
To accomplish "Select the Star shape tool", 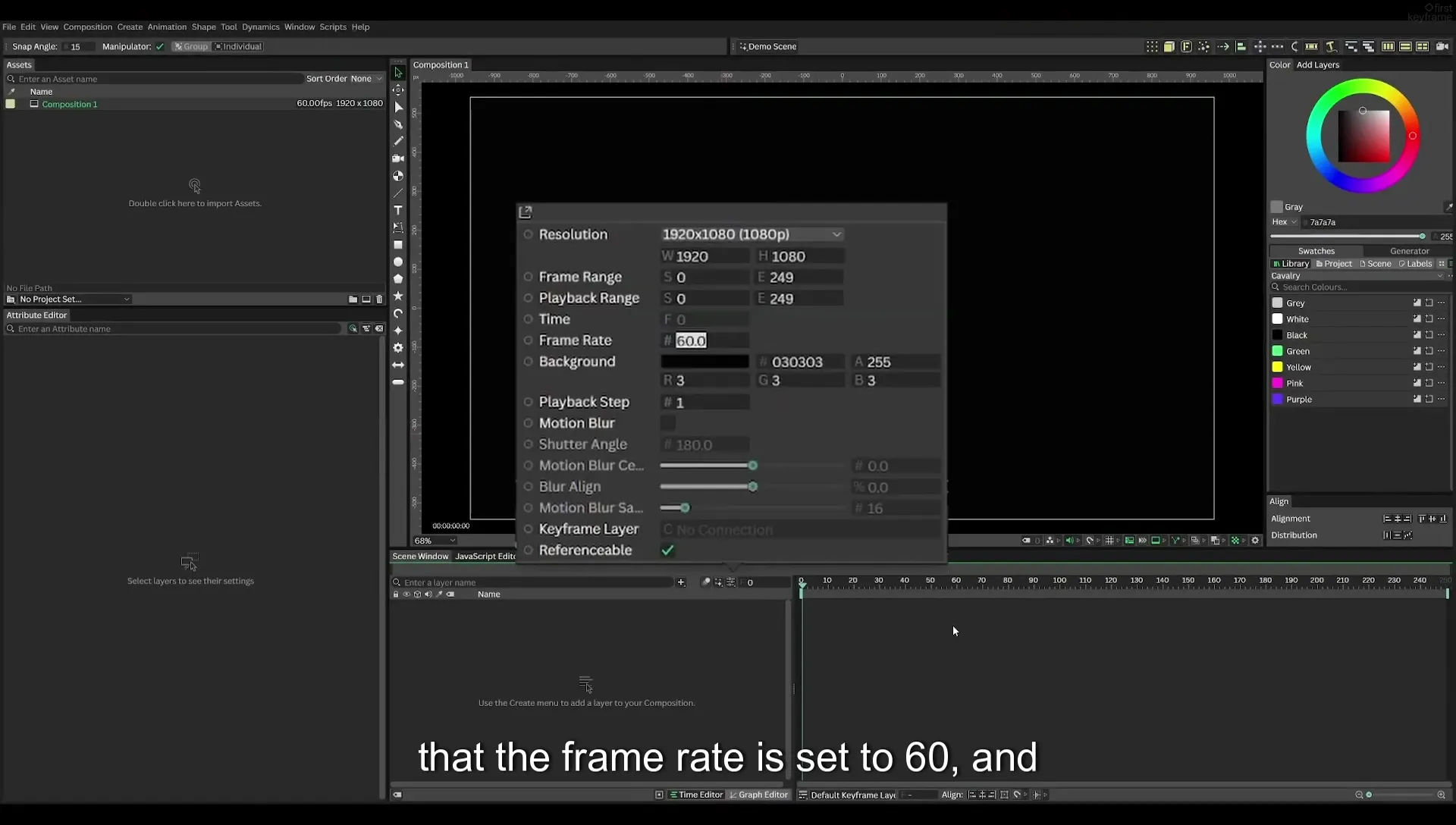I will point(398,296).
